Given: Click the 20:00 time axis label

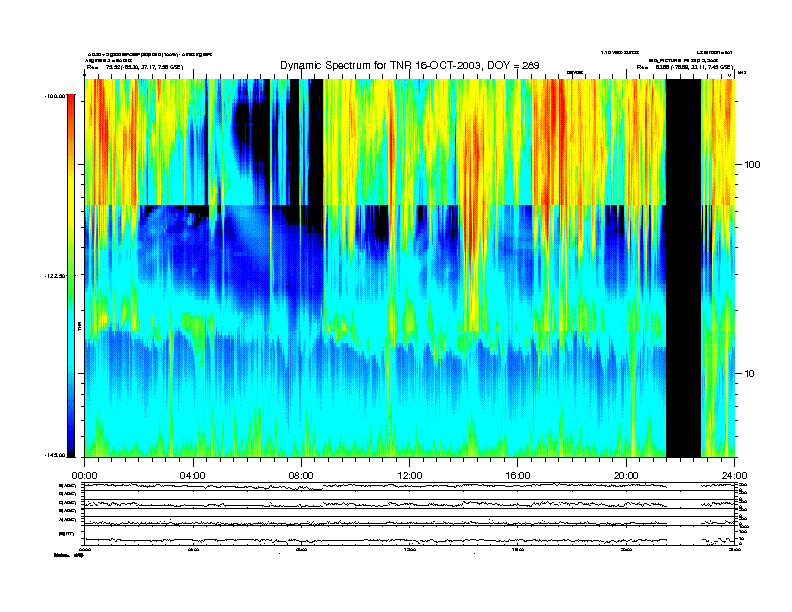Looking at the screenshot, I should (626, 476).
